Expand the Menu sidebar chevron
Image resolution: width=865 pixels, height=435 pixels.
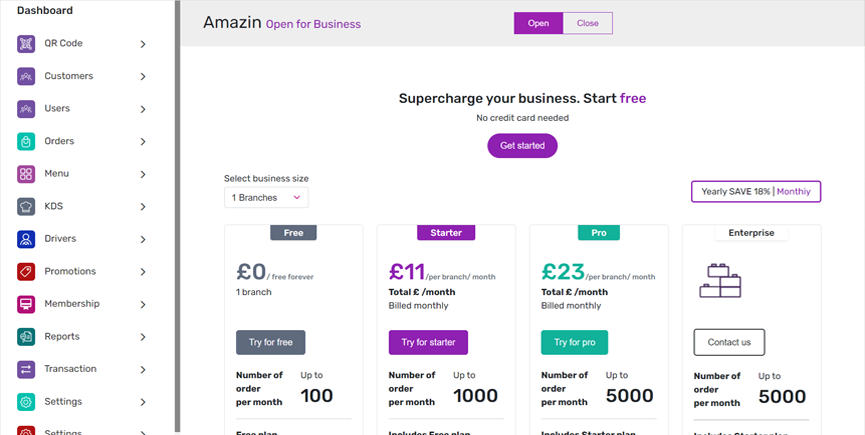click(x=143, y=174)
